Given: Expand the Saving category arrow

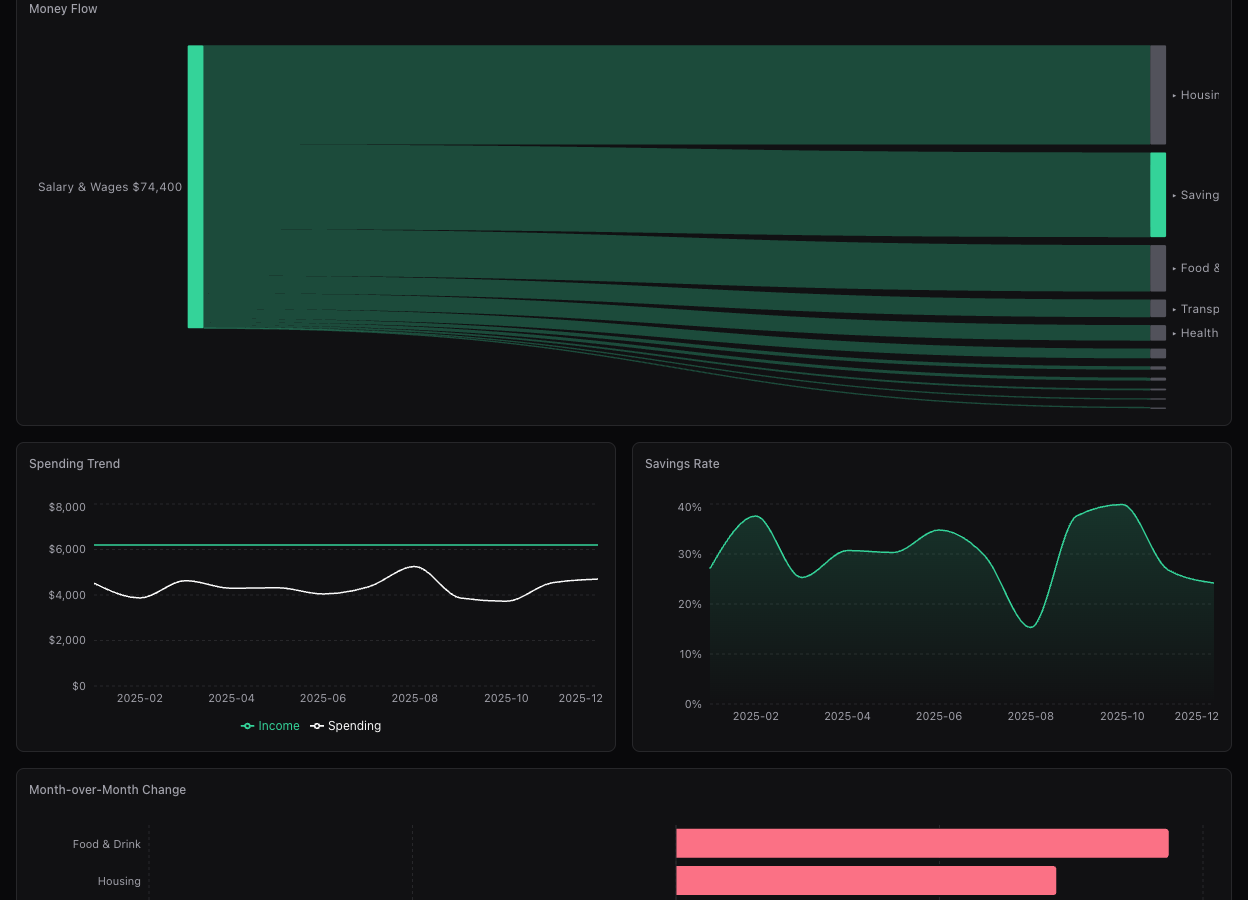Looking at the screenshot, I should (x=1174, y=195).
